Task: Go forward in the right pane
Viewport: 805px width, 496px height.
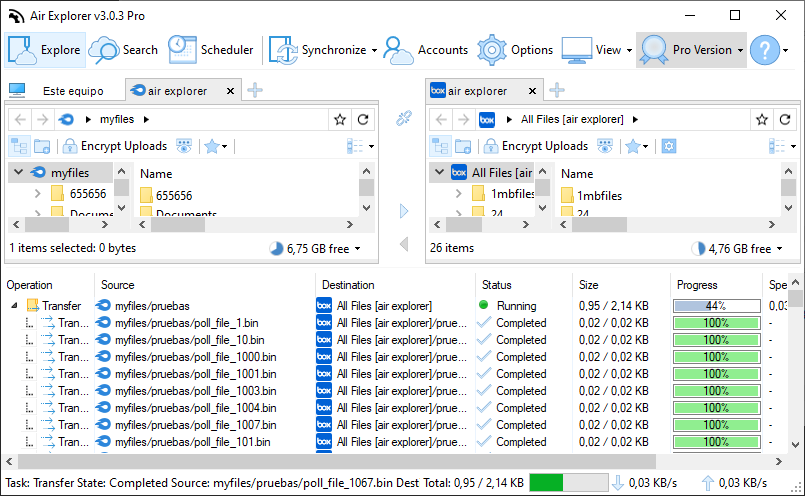Action: pos(464,120)
